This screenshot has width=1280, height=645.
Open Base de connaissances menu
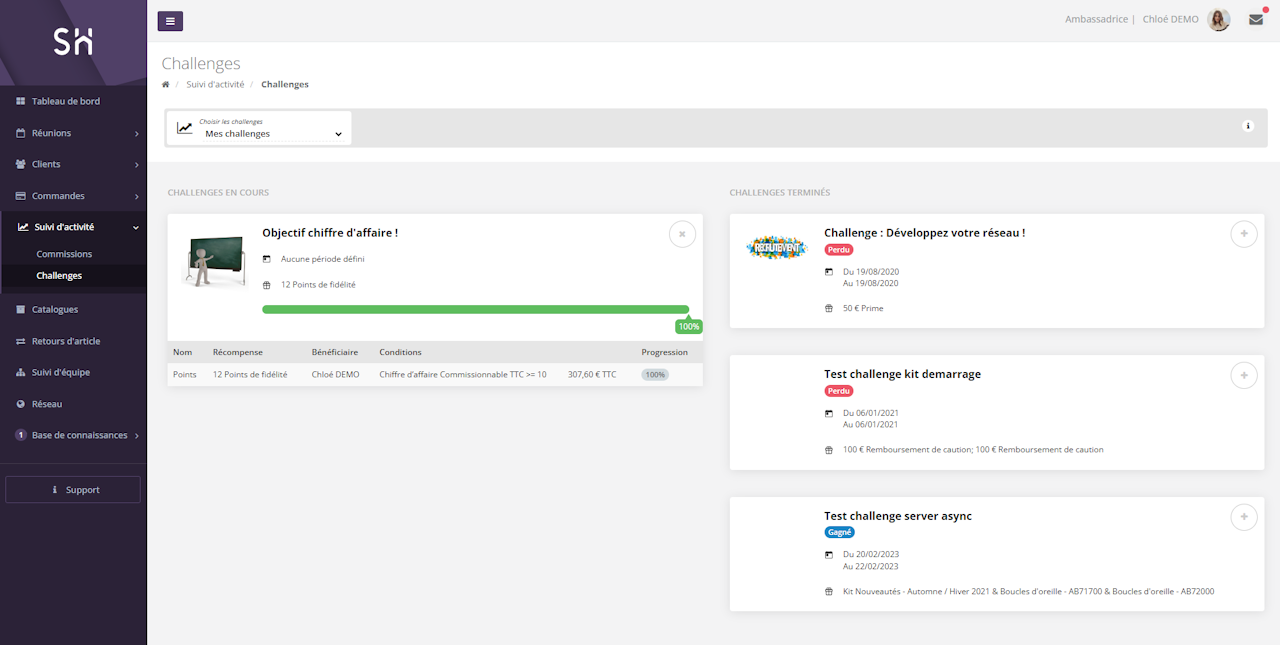pos(79,435)
